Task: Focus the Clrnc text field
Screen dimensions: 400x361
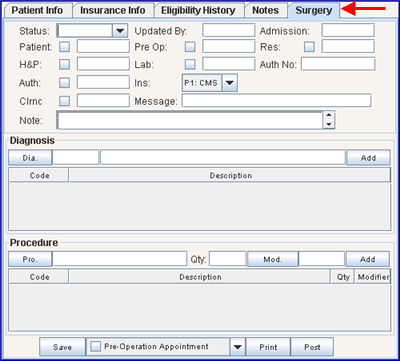Action: pos(103,100)
